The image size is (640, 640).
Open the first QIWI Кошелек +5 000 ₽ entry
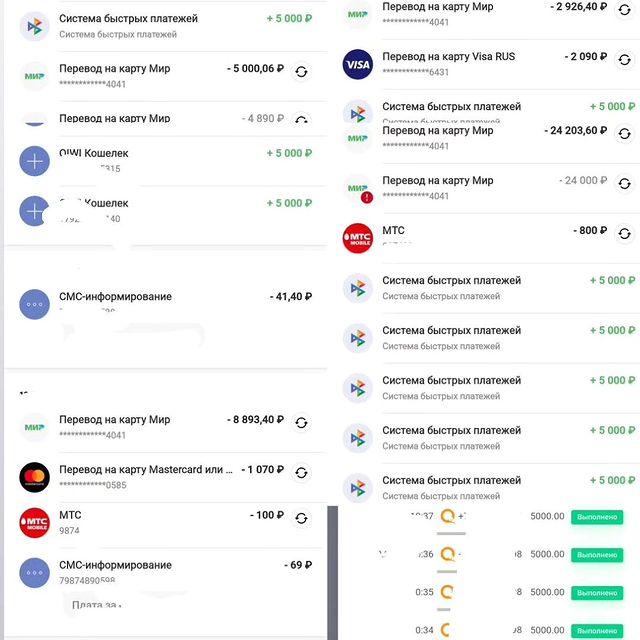[166, 161]
